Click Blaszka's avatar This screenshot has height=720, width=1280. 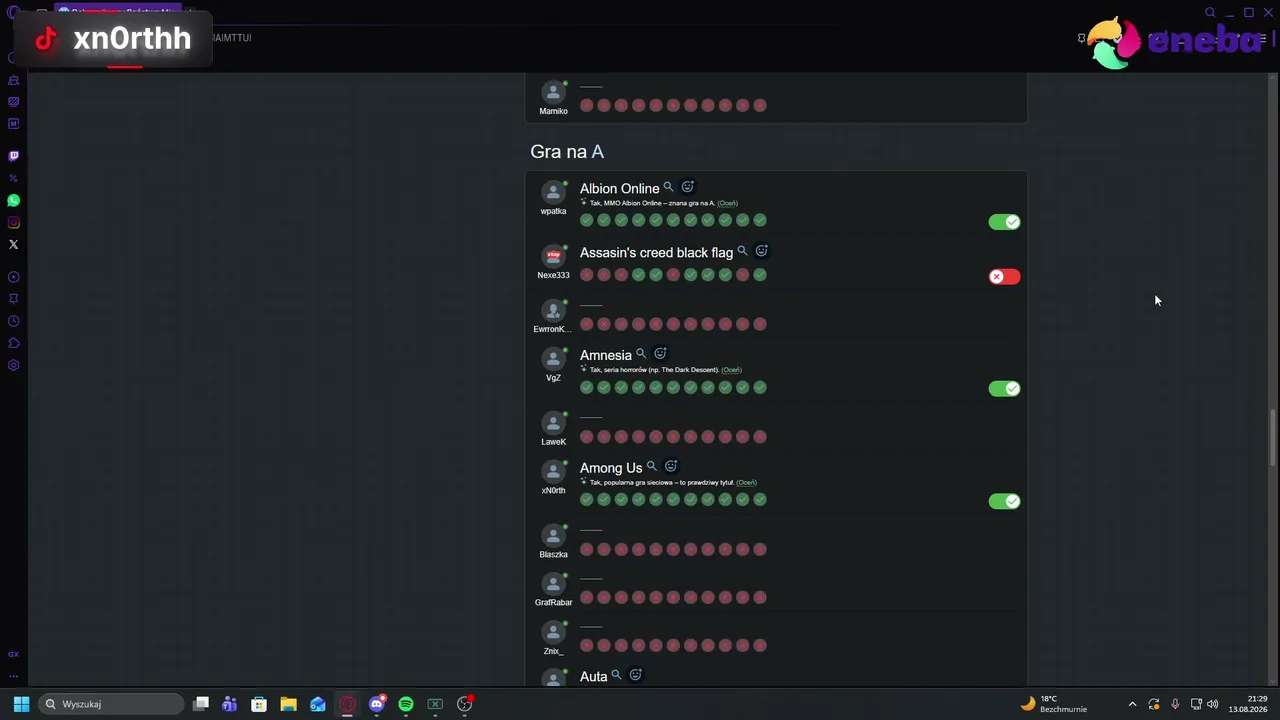click(x=553, y=535)
